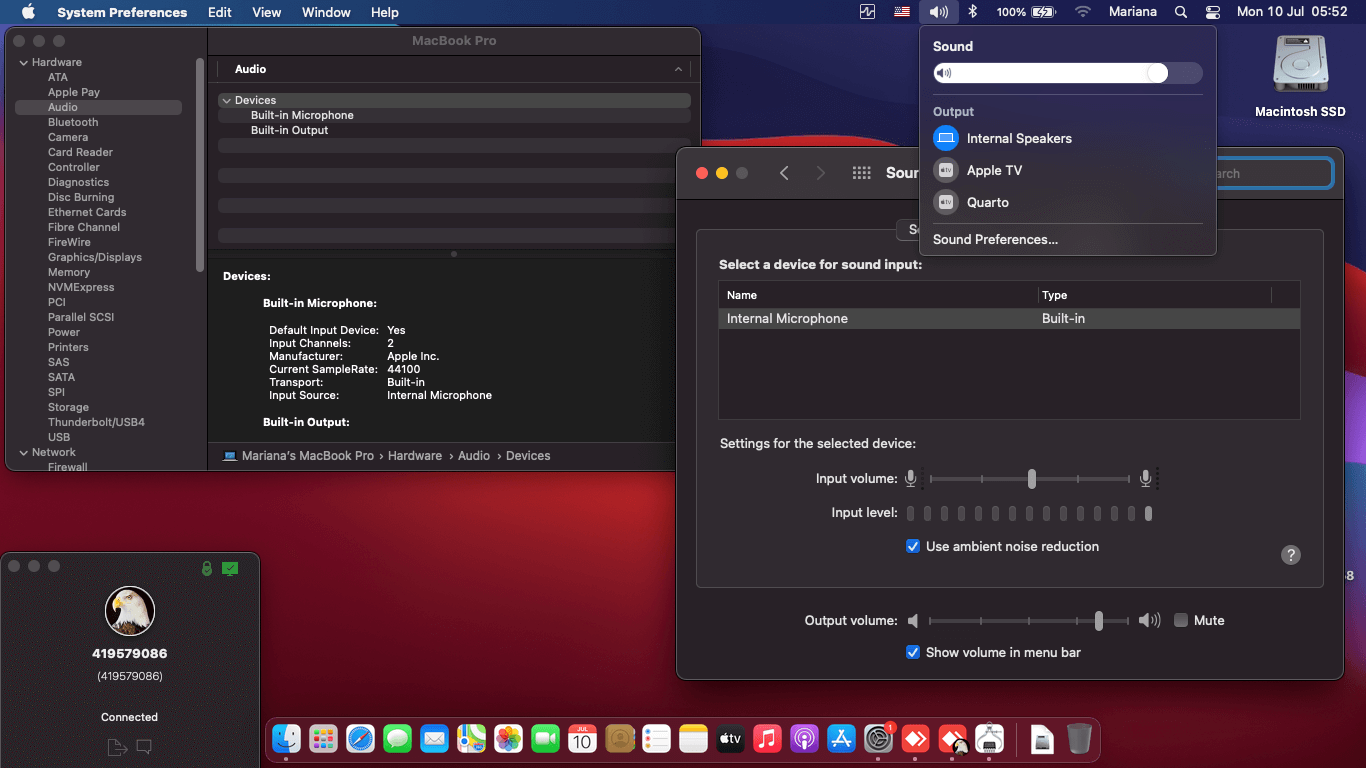Click the Audio header collapse chevron
Viewport: 1366px width, 768px height.
pos(678,69)
